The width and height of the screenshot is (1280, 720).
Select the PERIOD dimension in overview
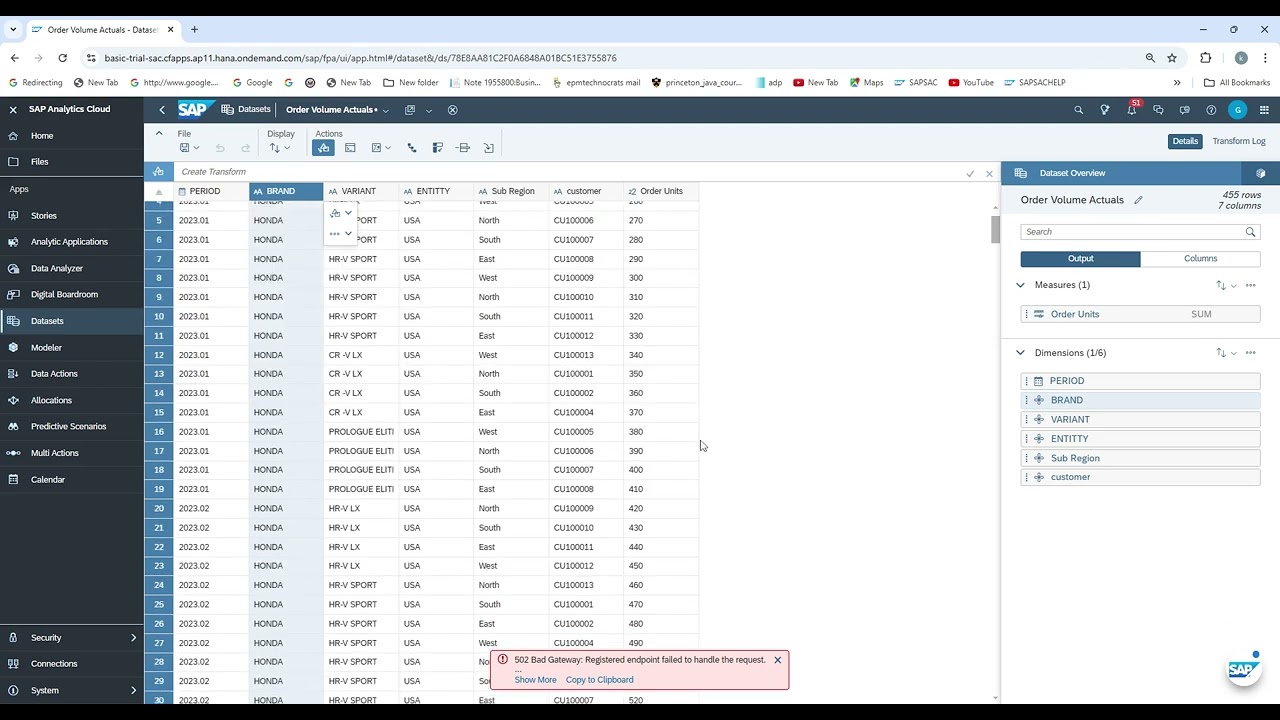pos(1140,381)
